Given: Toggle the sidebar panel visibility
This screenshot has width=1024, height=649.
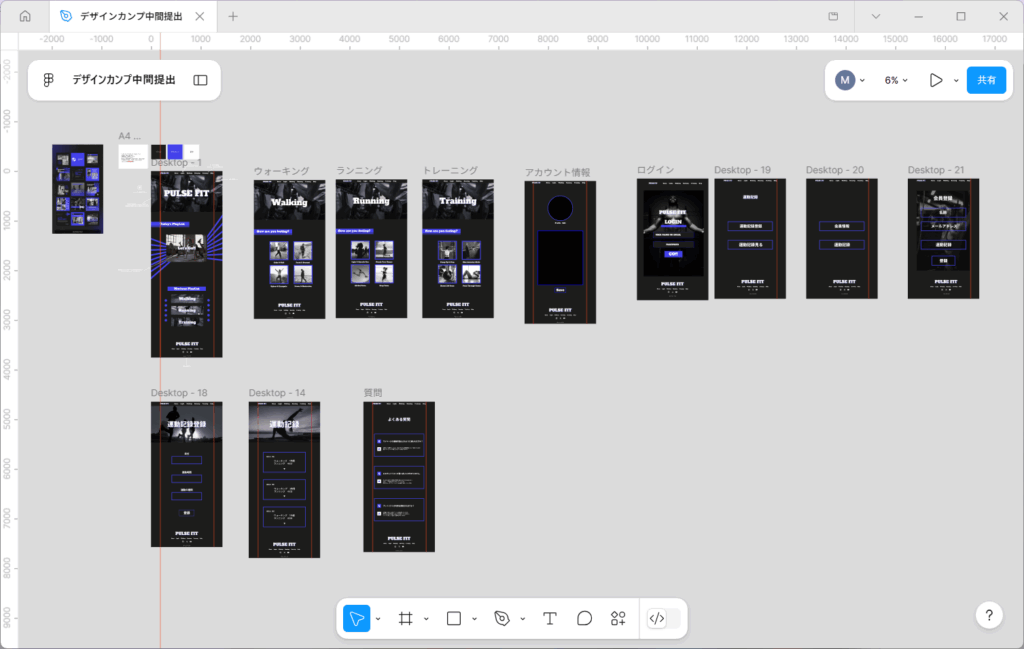Looking at the screenshot, I should [x=200, y=80].
